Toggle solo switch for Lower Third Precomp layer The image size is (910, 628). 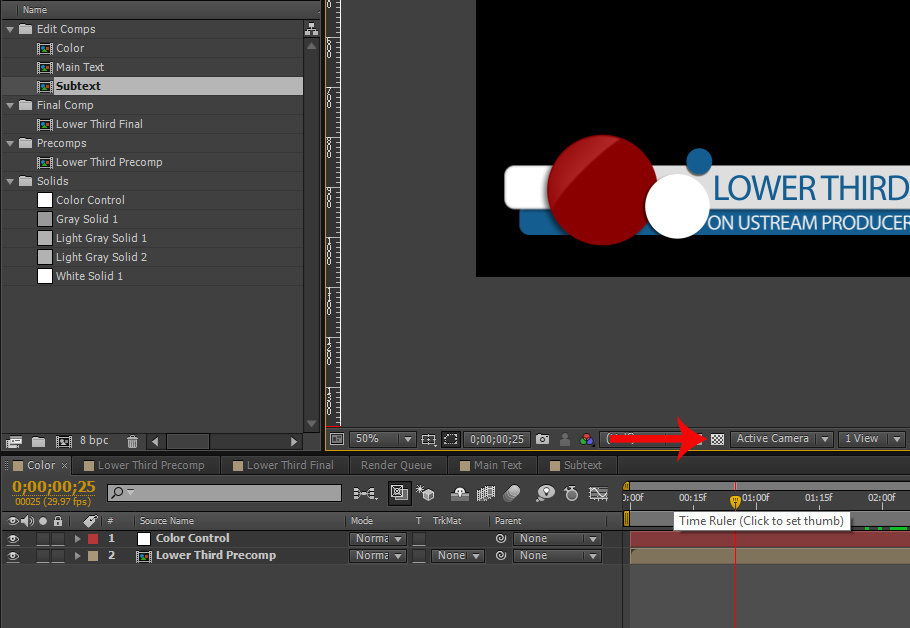[x=43, y=556]
